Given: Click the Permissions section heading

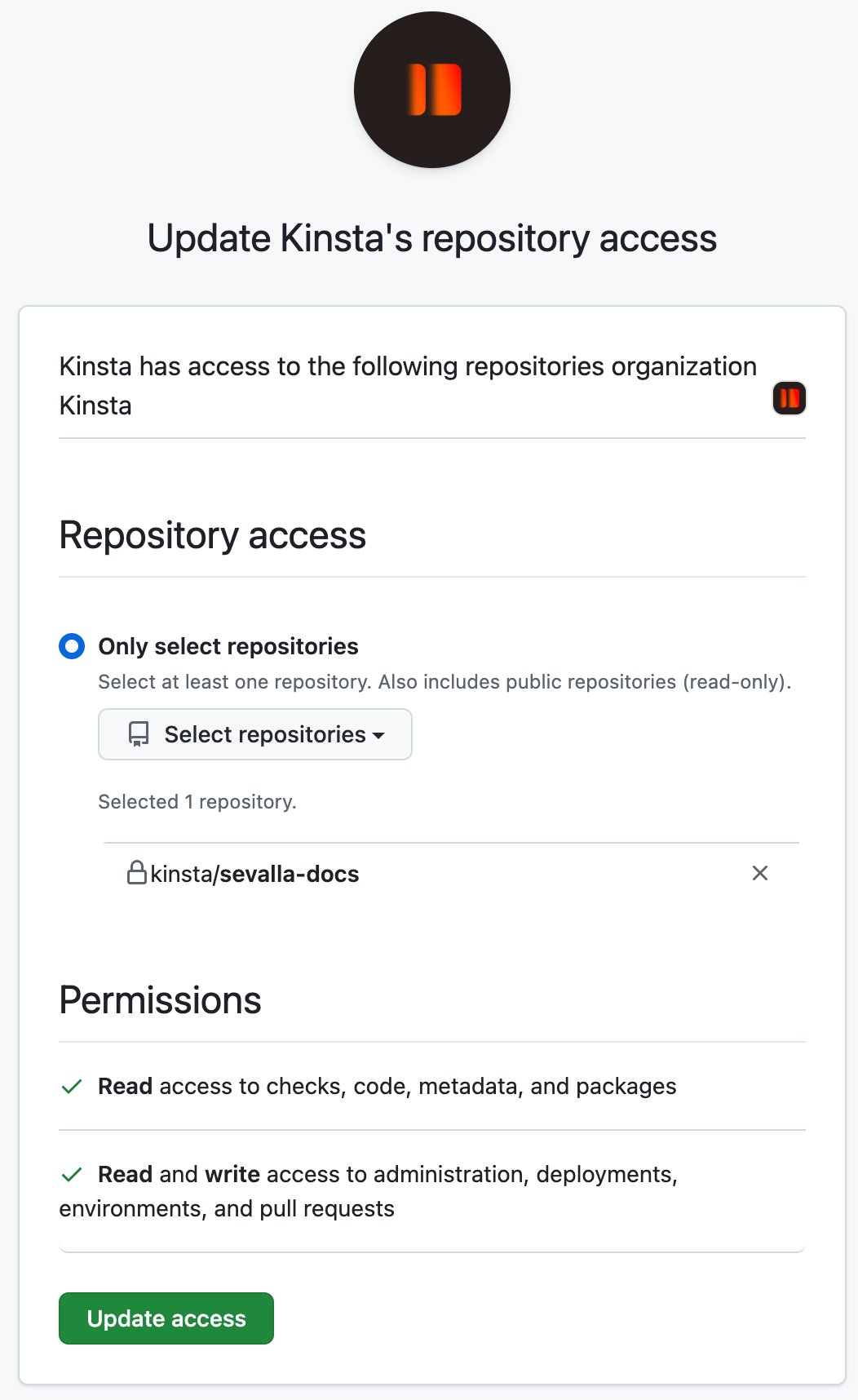Looking at the screenshot, I should (x=159, y=1000).
